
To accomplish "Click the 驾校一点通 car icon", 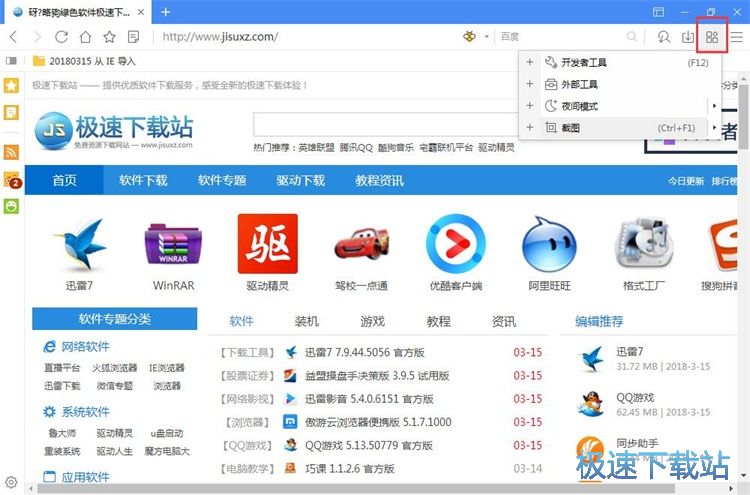I will click(362, 244).
